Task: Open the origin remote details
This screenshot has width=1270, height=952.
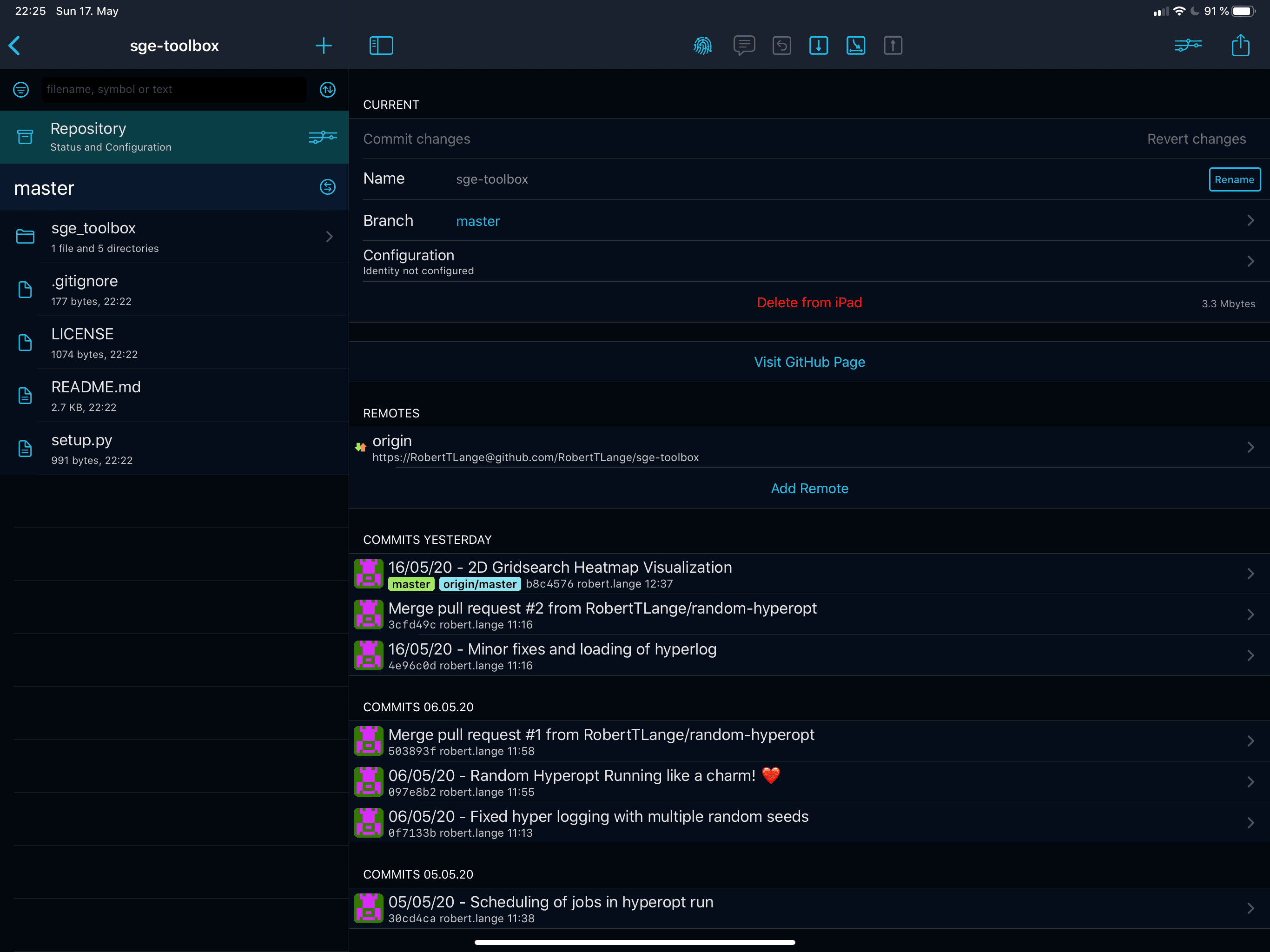Action: [x=809, y=447]
